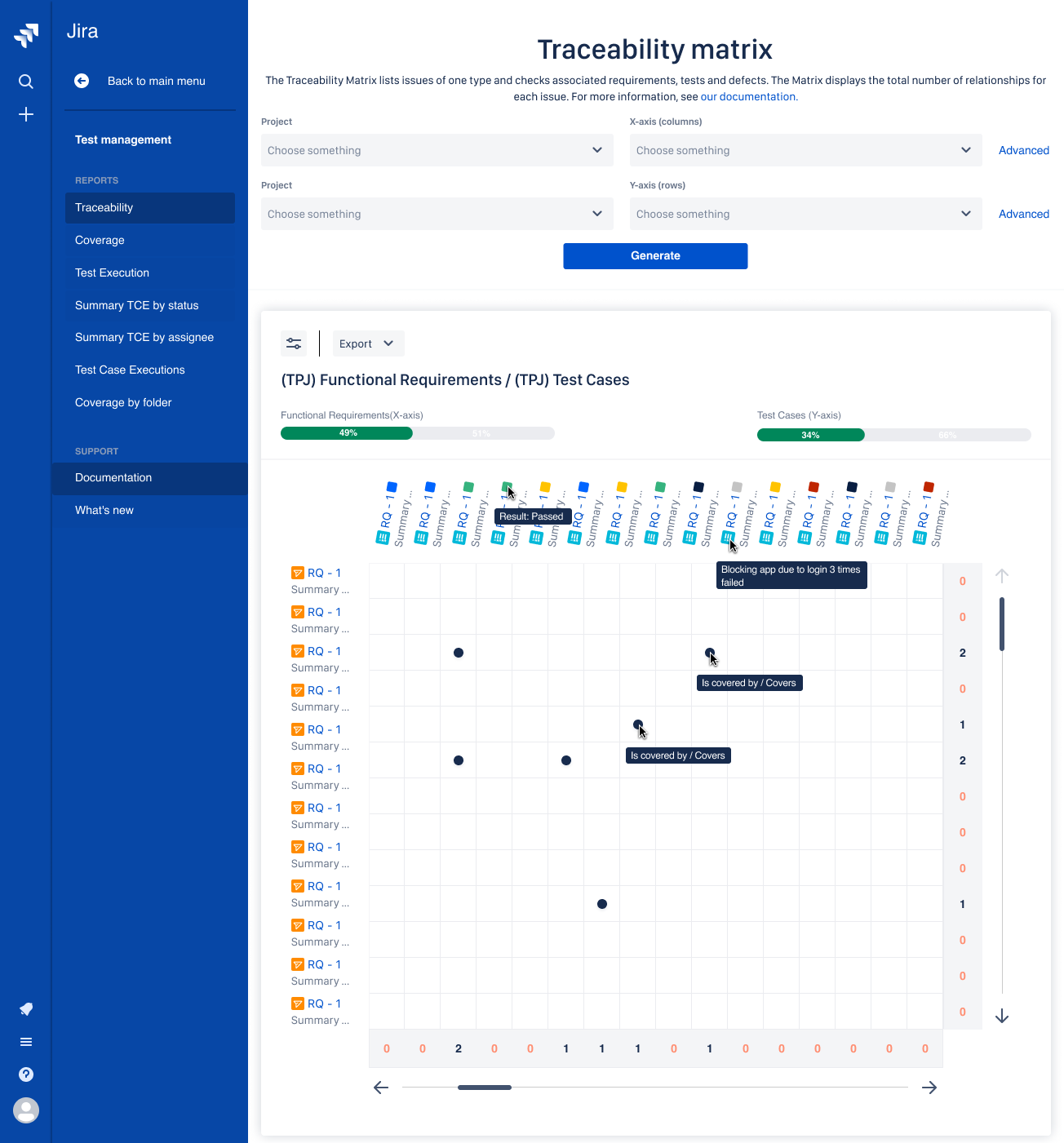This screenshot has width=1064, height=1143.
Task: Click the horizontal matrix scrollbar thumb
Action: click(x=485, y=1088)
